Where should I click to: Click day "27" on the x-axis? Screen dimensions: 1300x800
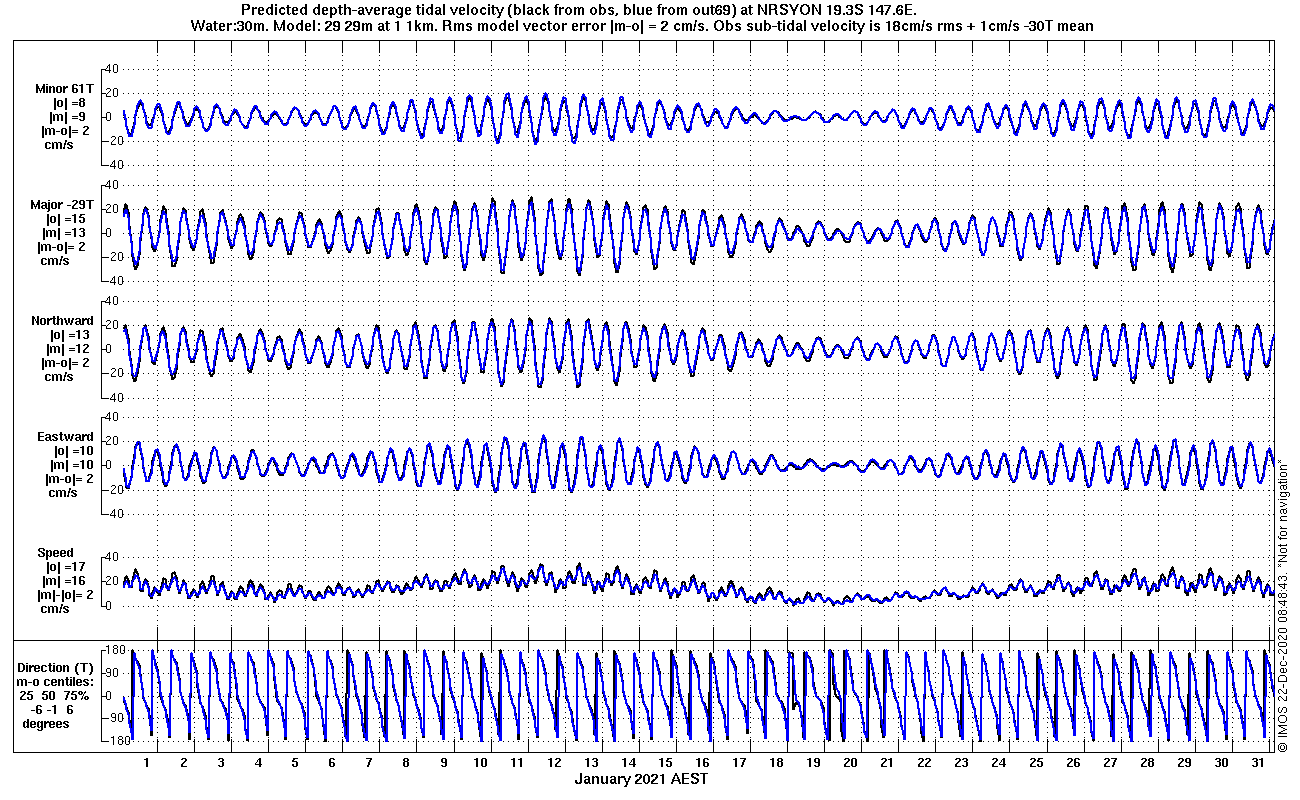pos(1109,763)
